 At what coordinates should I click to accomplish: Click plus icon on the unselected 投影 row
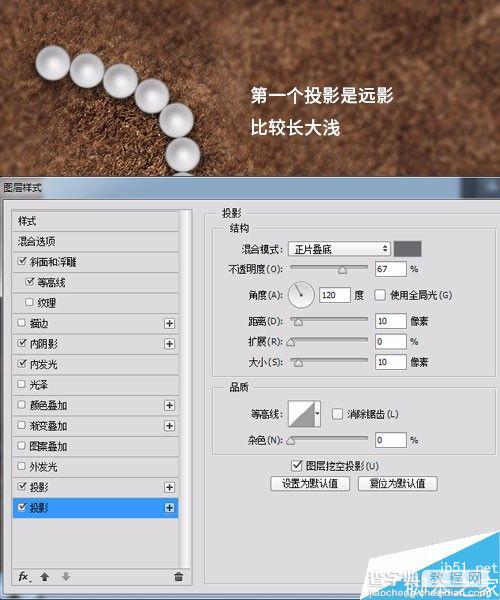click(169, 488)
